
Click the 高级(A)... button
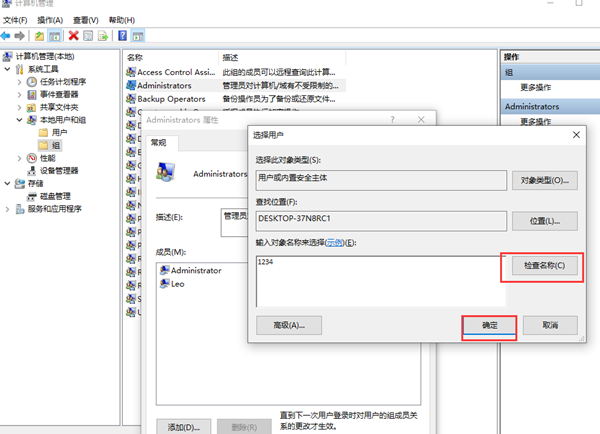point(288,325)
